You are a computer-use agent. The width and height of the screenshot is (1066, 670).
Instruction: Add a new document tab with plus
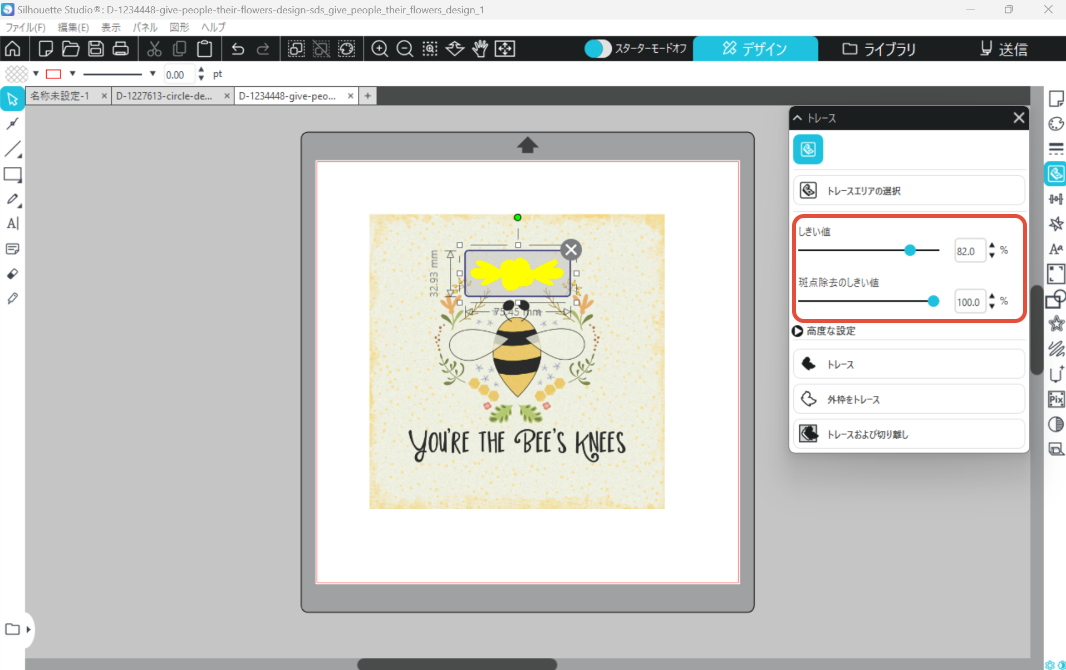tap(368, 96)
